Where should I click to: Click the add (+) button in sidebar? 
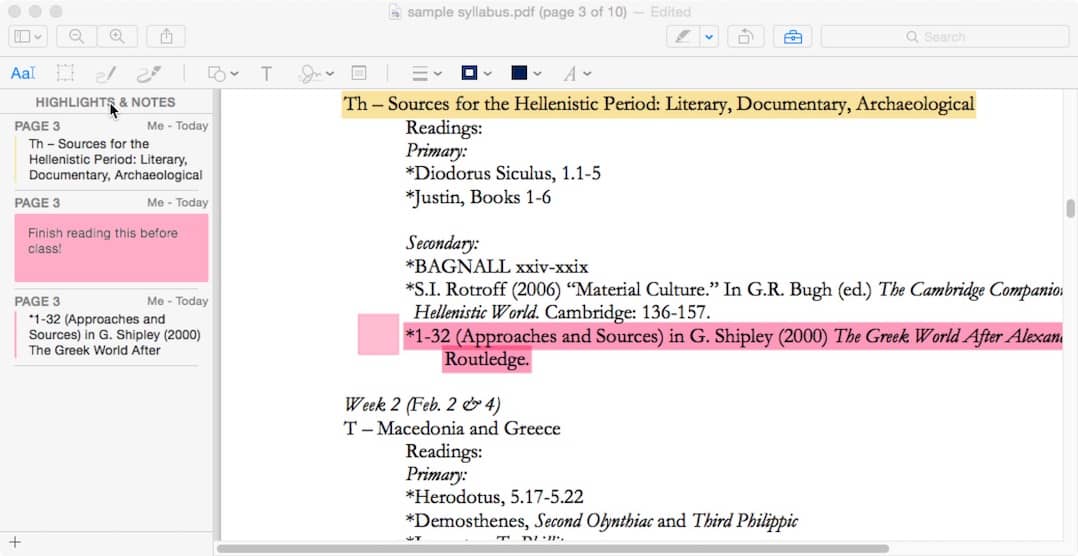pyautogui.click(x=15, y=542)
